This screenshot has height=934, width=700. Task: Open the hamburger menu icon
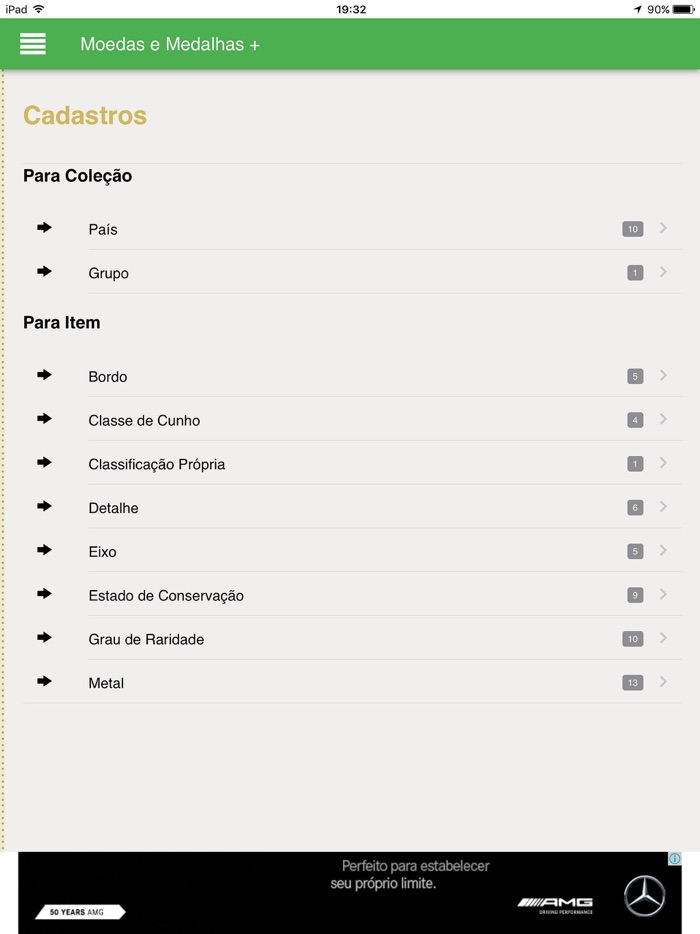[x=33, y=44]
